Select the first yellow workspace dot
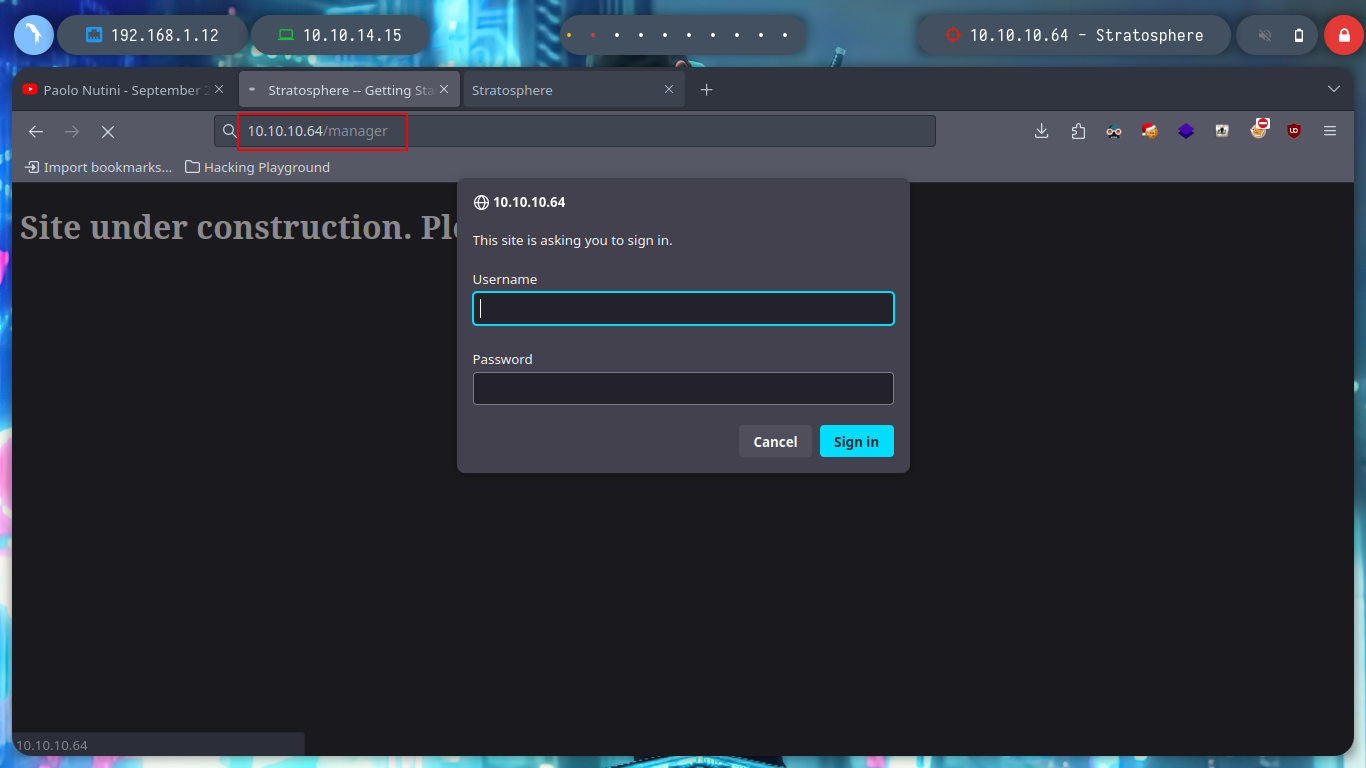This screenshot has height=768, width=1366. coord(569,35)
